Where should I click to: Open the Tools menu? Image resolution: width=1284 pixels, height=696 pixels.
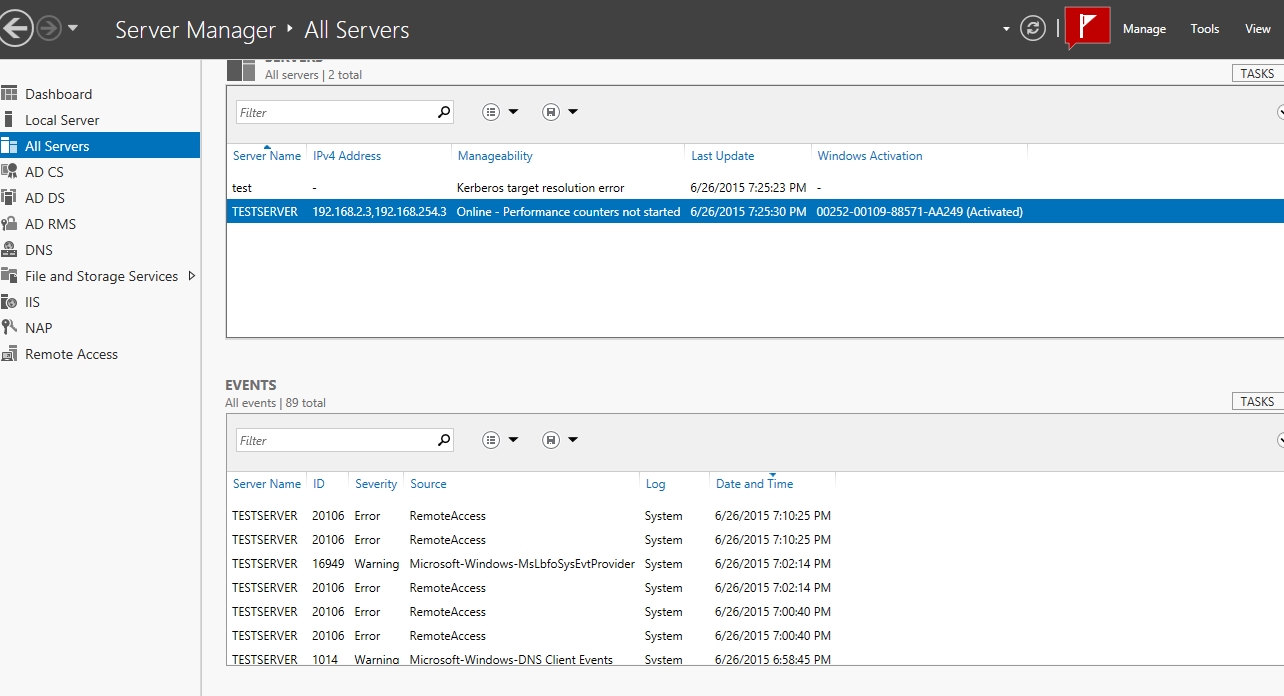tap(1204, 29)
